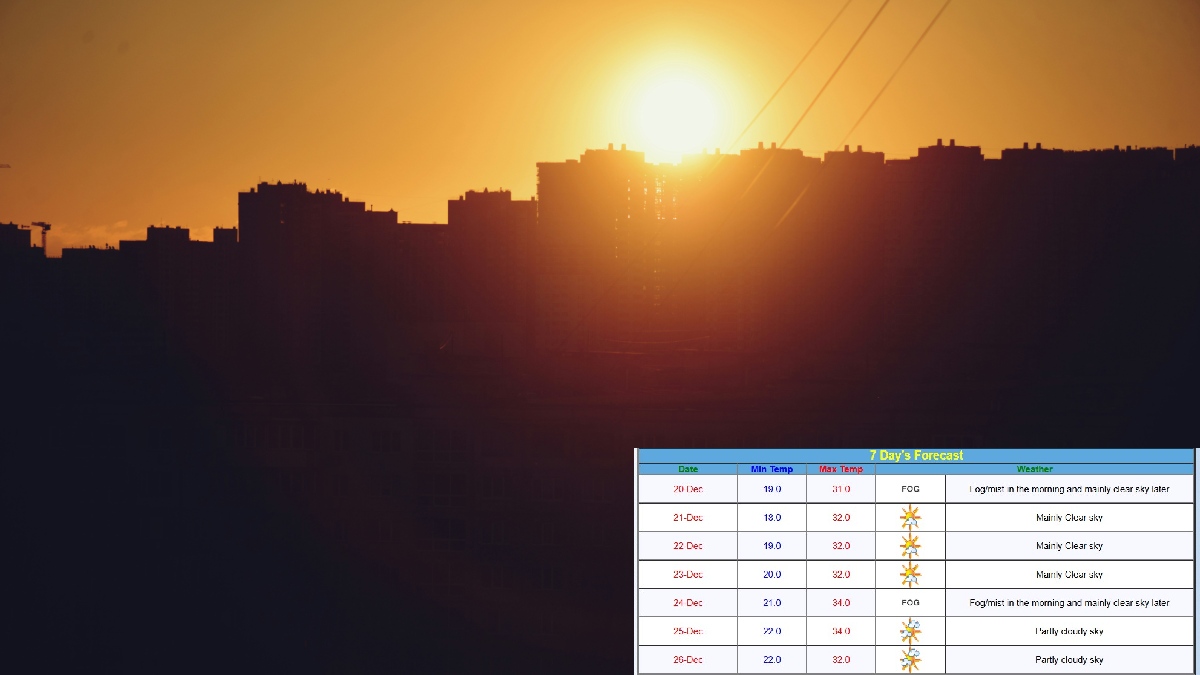Viewport: 1200px width, 675px height.
Task: Select the FOG indicator in 24 Dec row
Action: click(909, 603)
